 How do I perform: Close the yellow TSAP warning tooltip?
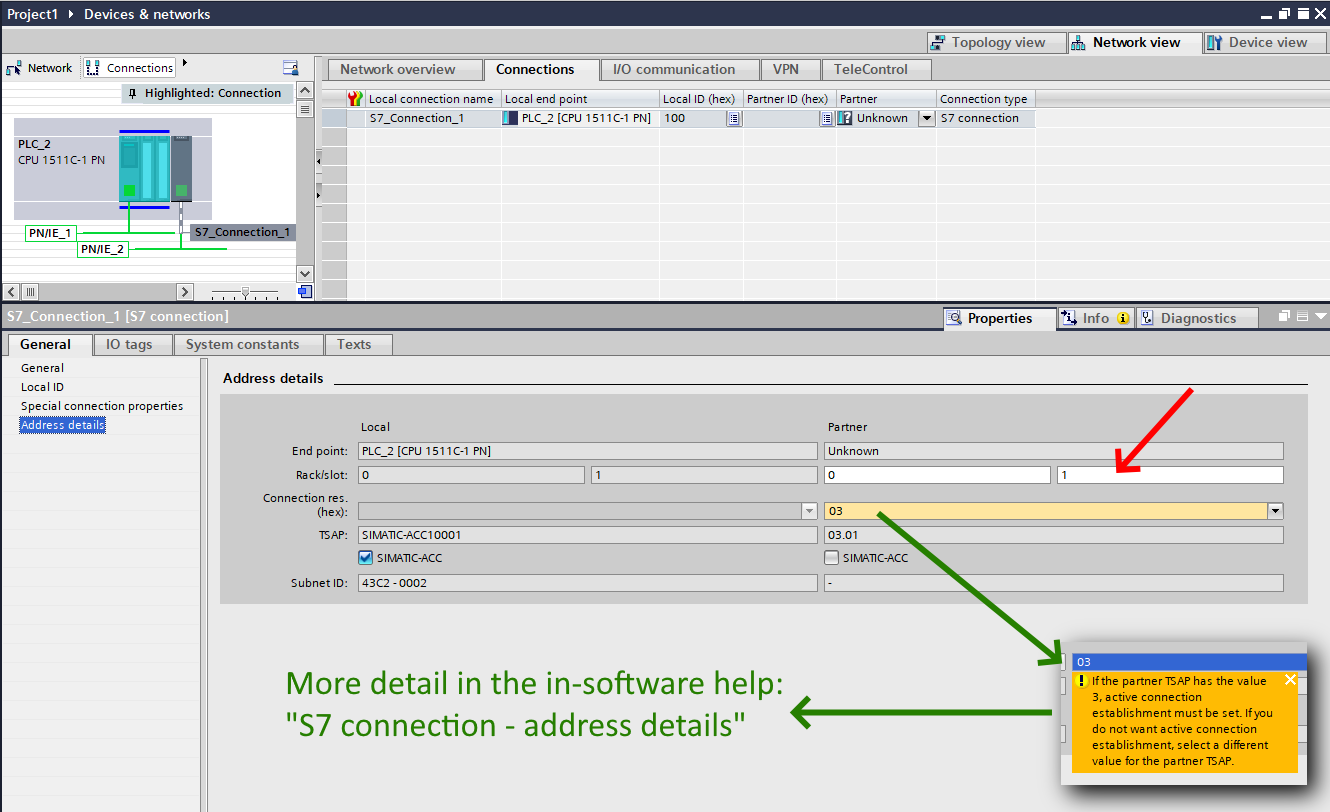(1290, 680)
